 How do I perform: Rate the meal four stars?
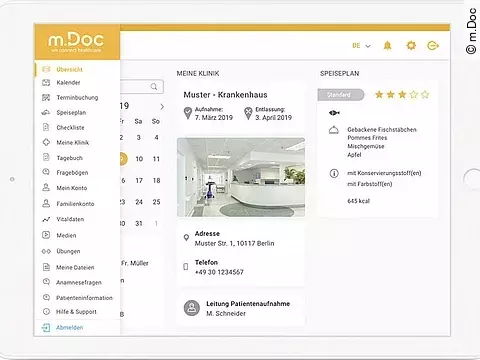(414, 94)
